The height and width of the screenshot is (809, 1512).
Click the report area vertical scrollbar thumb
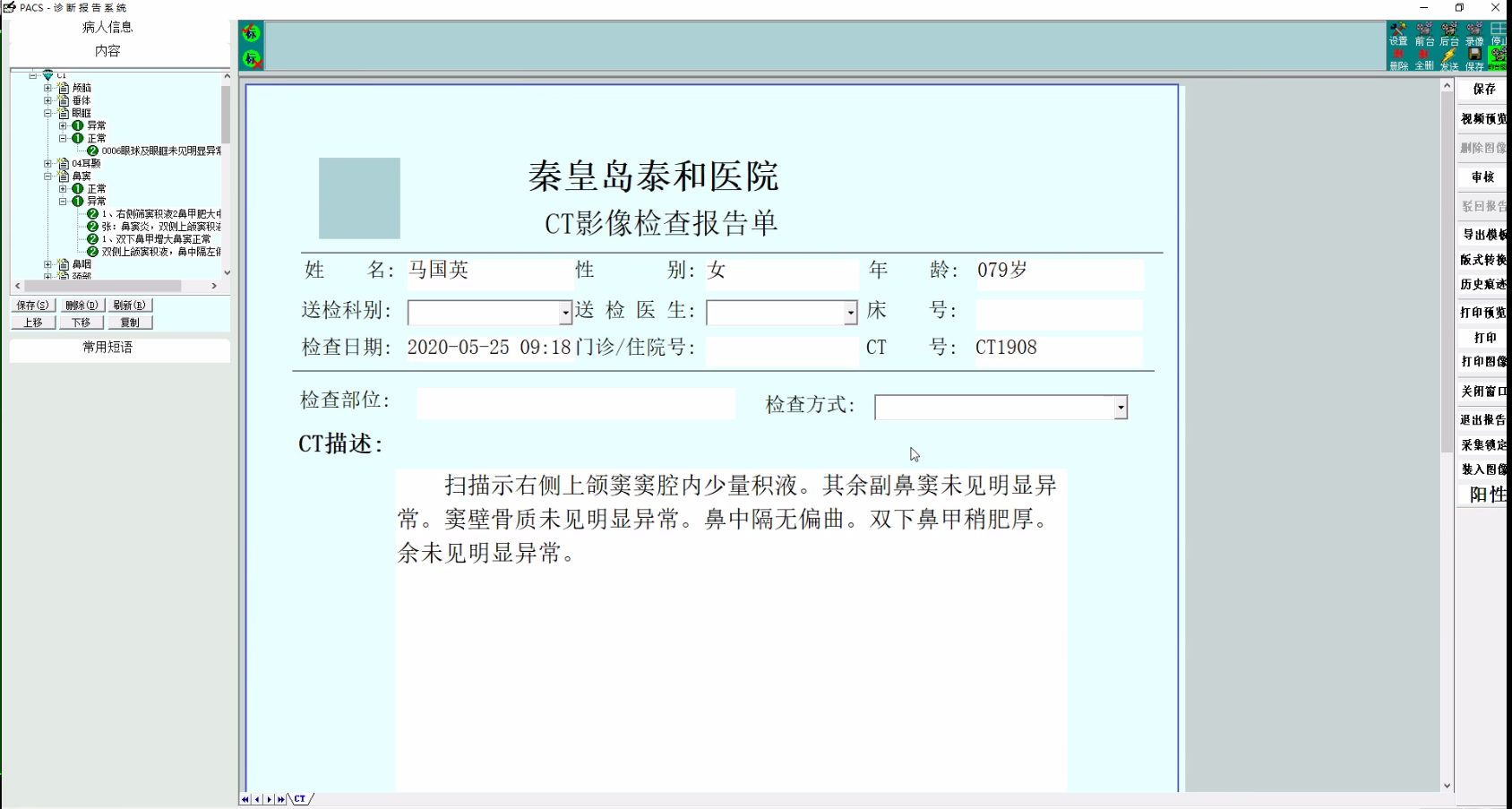coord(1447,273)
